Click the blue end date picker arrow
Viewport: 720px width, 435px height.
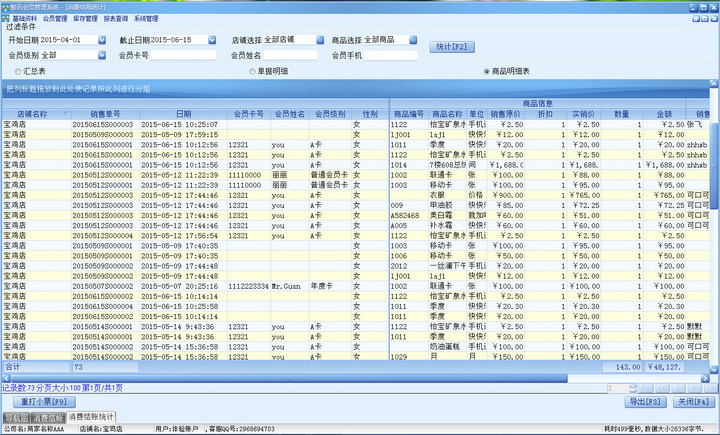[211, 40]
